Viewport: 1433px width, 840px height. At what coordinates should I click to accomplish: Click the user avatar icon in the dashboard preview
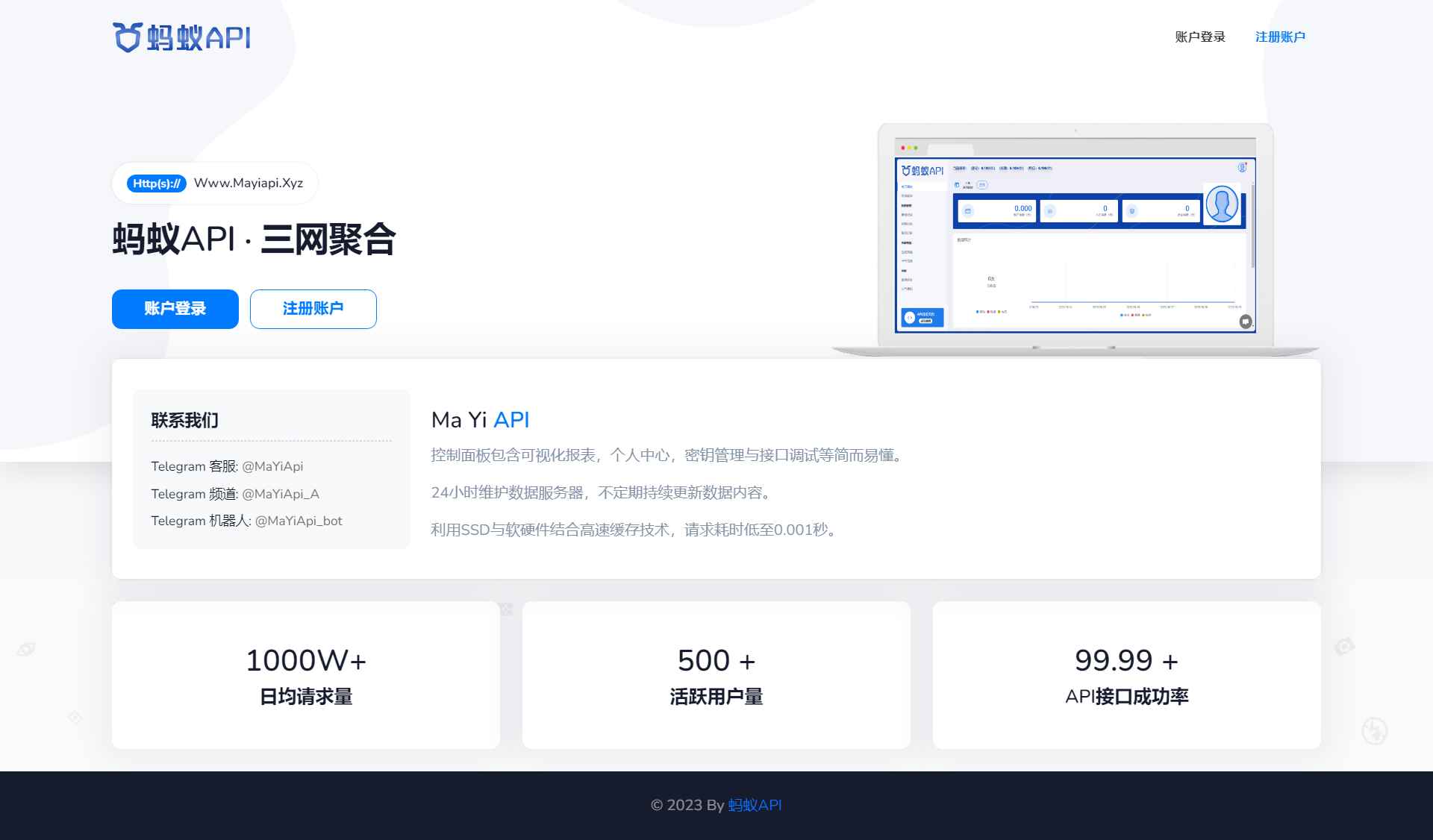click(1223, 205)
